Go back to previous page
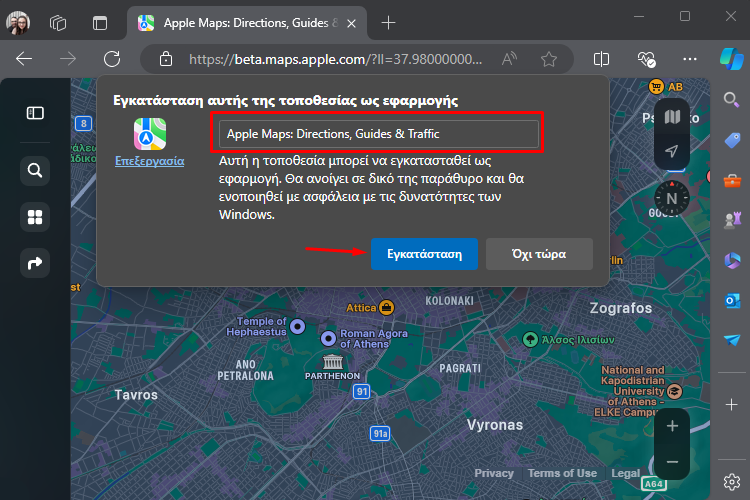 click(24, 59)
